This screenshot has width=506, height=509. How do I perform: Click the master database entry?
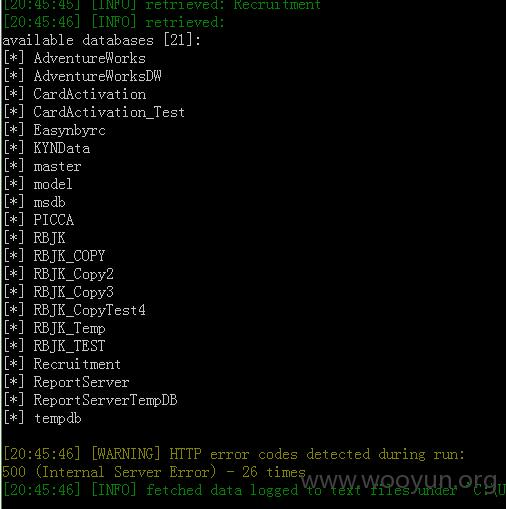point(57,166)
